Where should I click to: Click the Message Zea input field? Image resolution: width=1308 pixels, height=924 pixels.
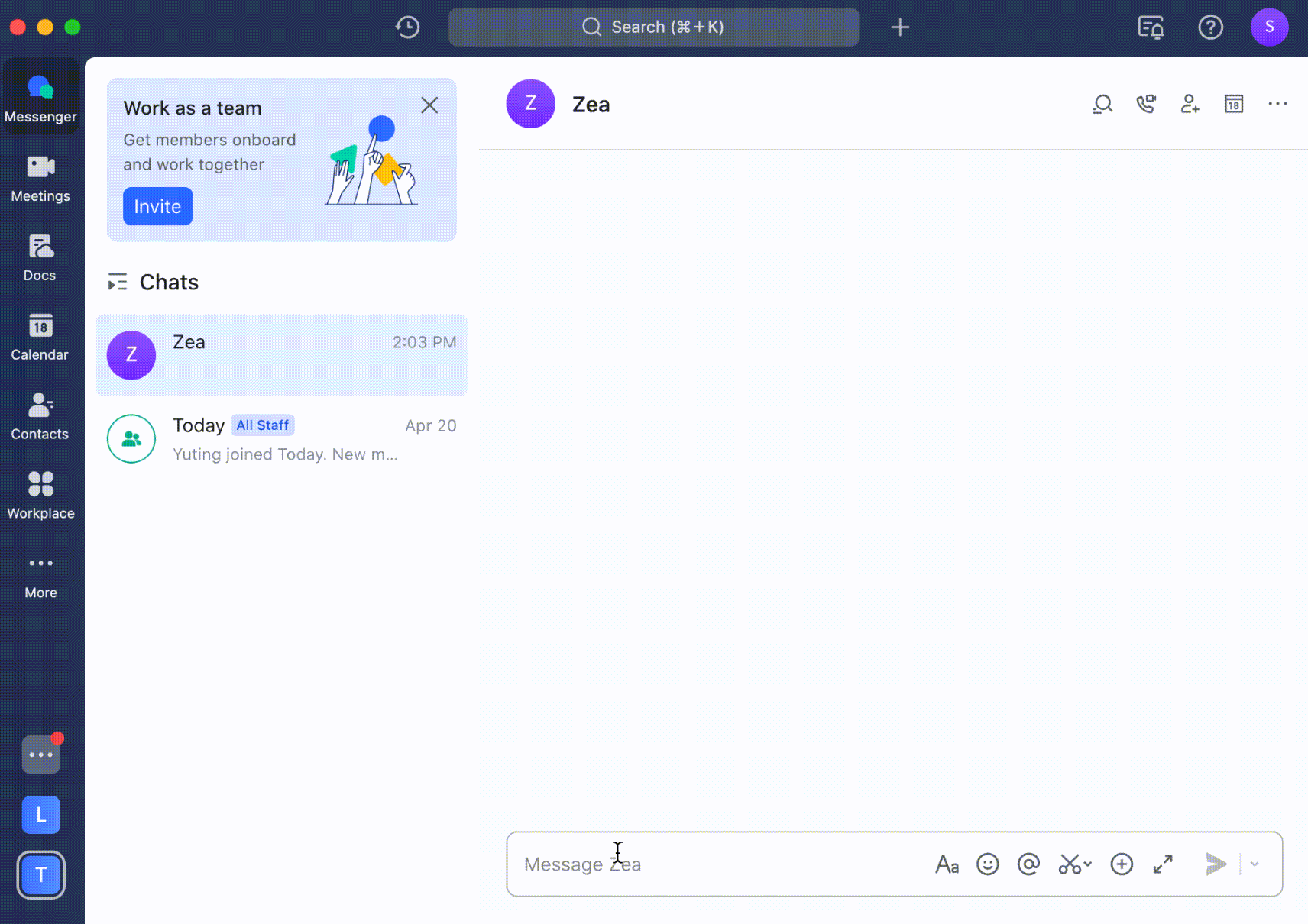[x=688, y=864]
